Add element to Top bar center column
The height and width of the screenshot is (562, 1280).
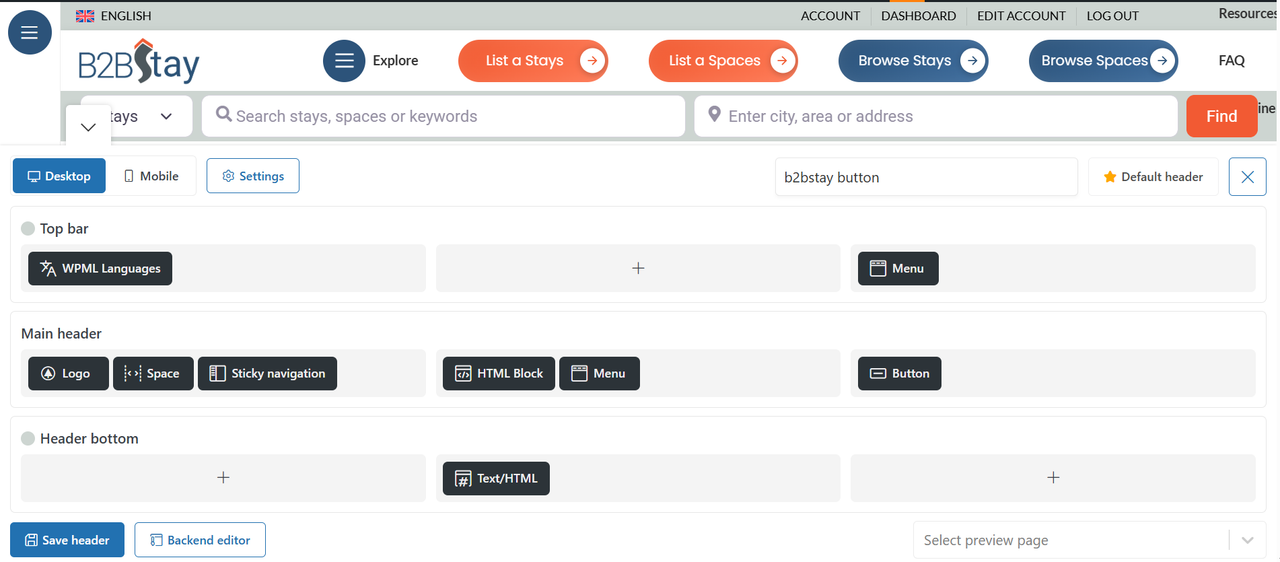(638, 268)
